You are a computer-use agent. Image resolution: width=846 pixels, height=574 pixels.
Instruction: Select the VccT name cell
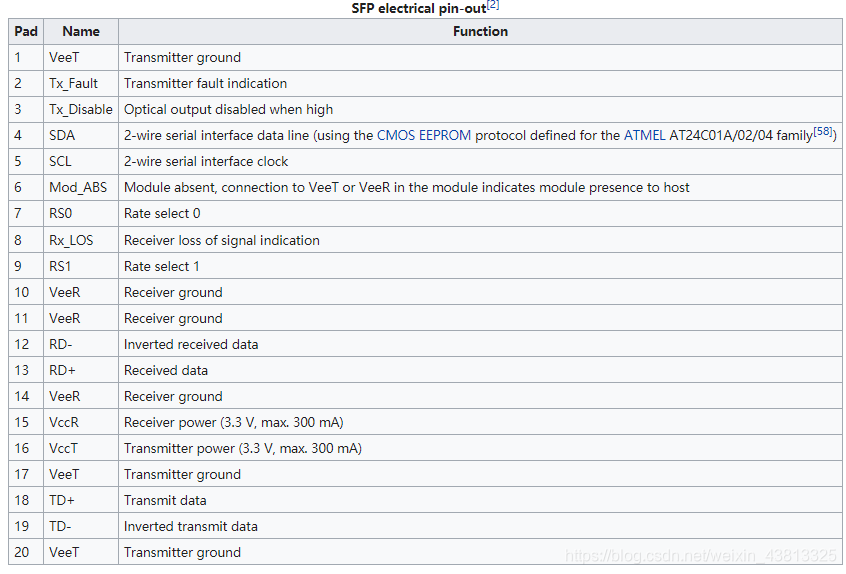pyautogui.click(x=81, y=448)
